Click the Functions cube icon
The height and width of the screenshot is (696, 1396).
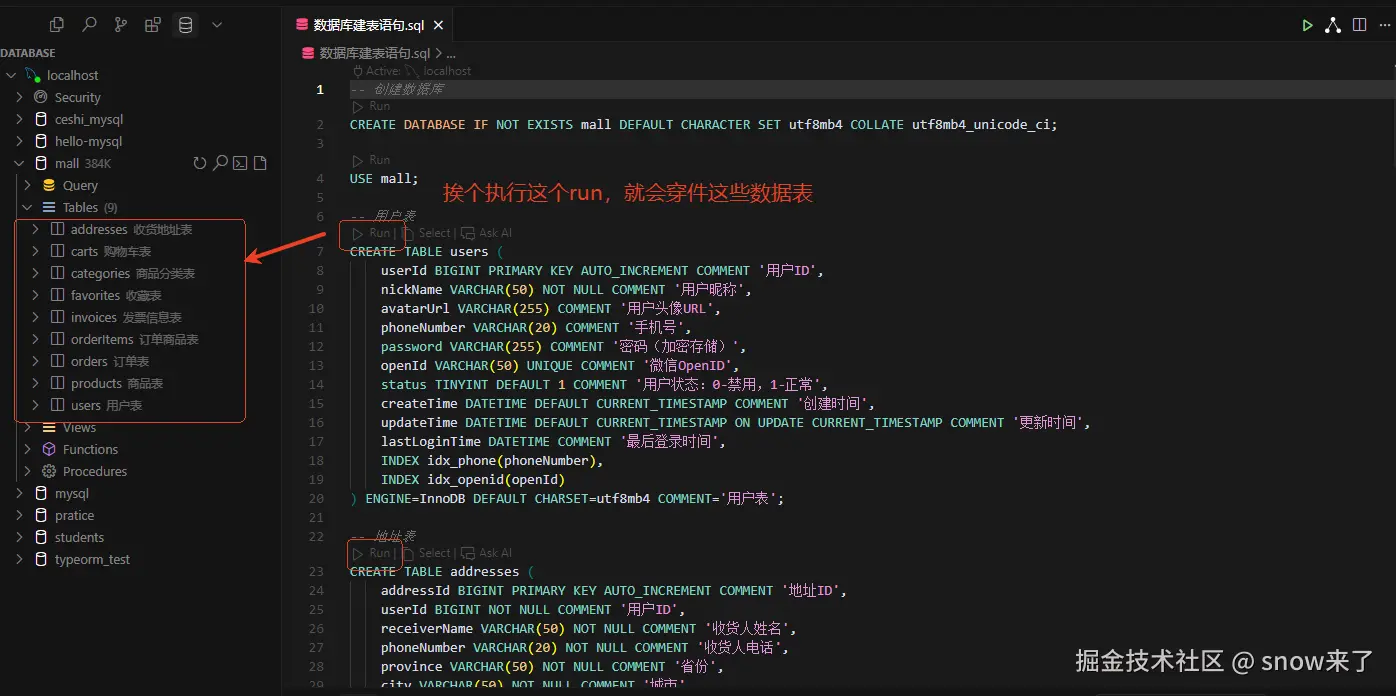point(49,449)
